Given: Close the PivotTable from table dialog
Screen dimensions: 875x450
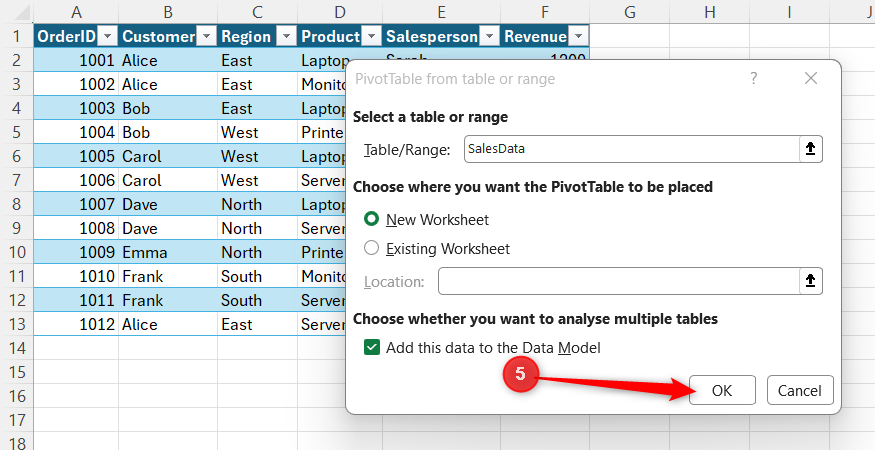Looking at the screenshot, I should click(811, 79).
